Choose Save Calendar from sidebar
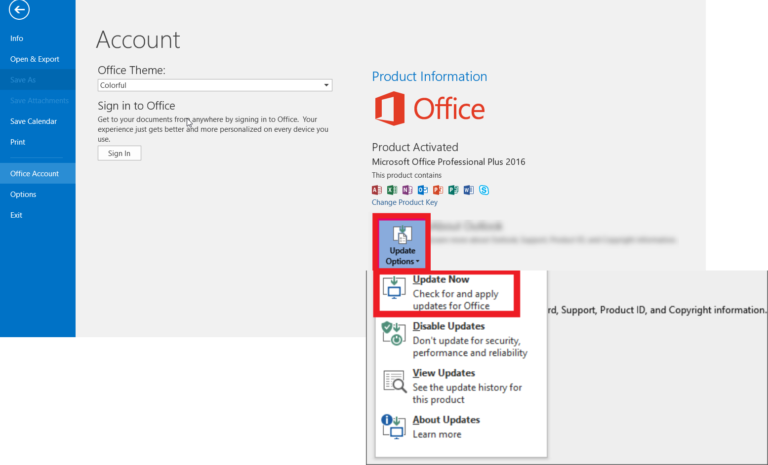 [33, 121]
